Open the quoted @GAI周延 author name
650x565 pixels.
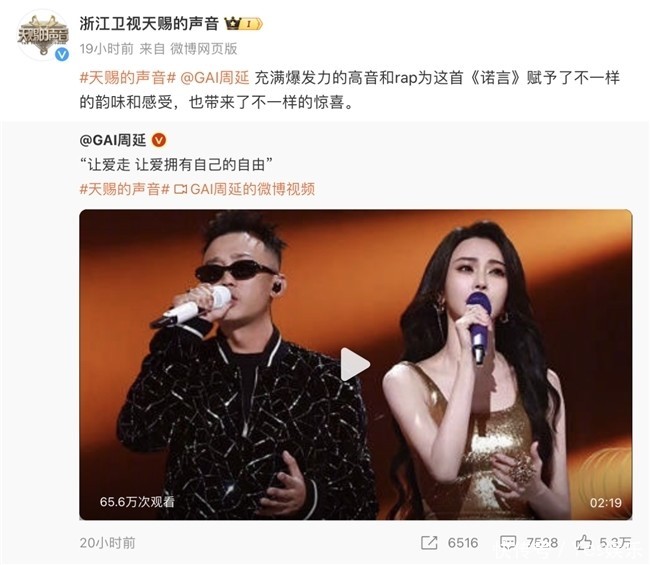(x=113, y=141)
